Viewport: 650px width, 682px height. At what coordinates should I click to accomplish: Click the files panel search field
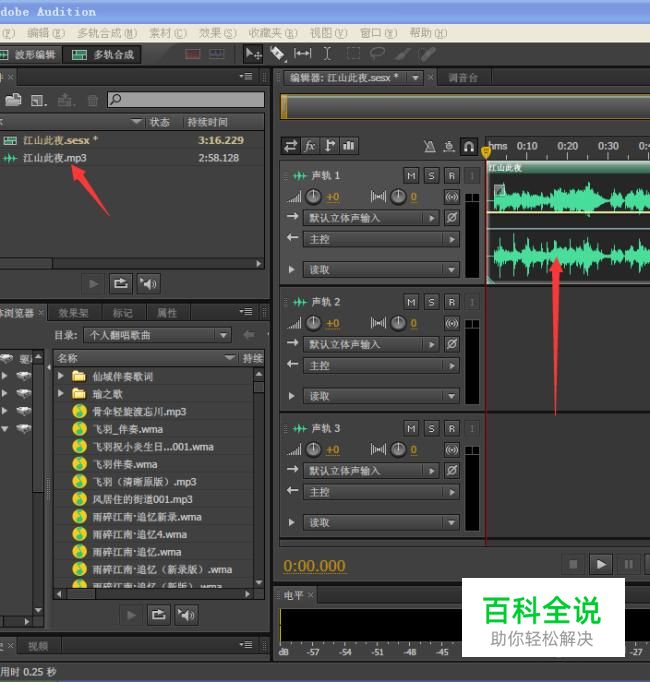186,100
